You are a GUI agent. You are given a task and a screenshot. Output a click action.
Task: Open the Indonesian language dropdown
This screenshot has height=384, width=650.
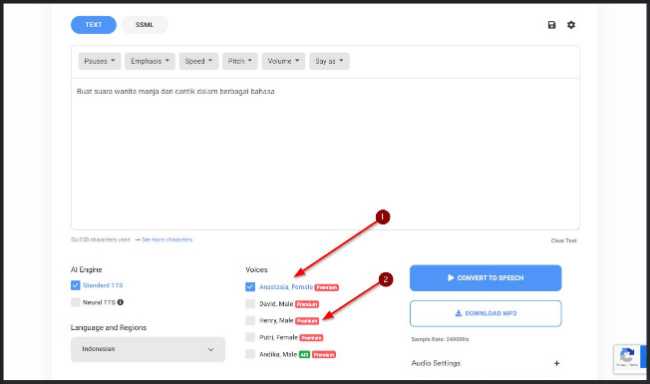click(x=148, y=349)
